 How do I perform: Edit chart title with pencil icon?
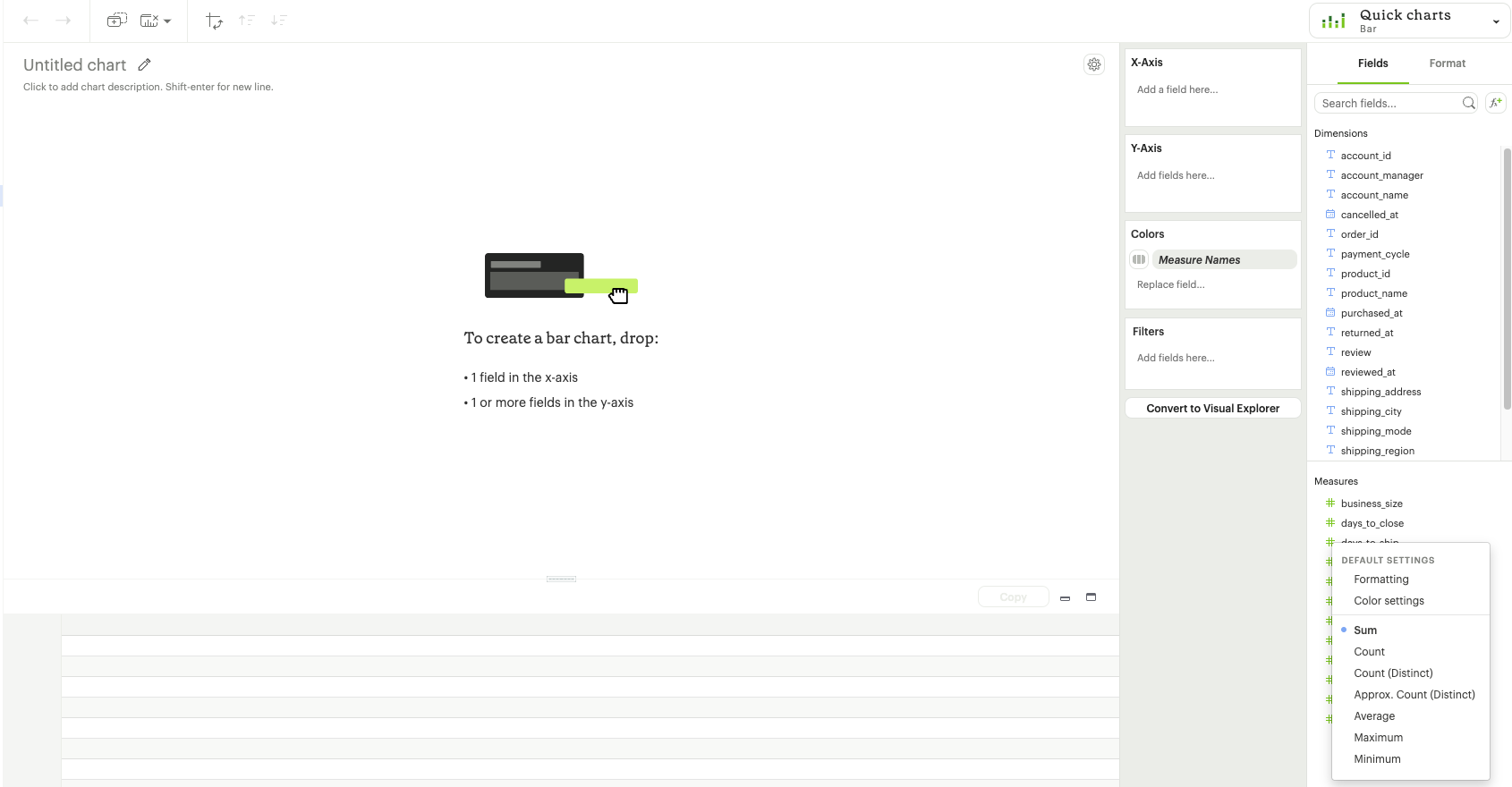(x=145, y=64)
